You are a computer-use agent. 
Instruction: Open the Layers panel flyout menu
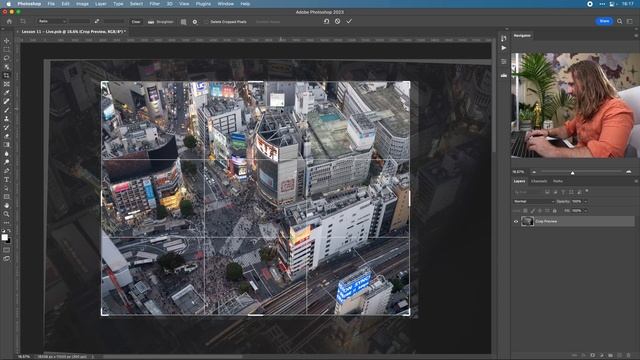[x=636, y=181]
